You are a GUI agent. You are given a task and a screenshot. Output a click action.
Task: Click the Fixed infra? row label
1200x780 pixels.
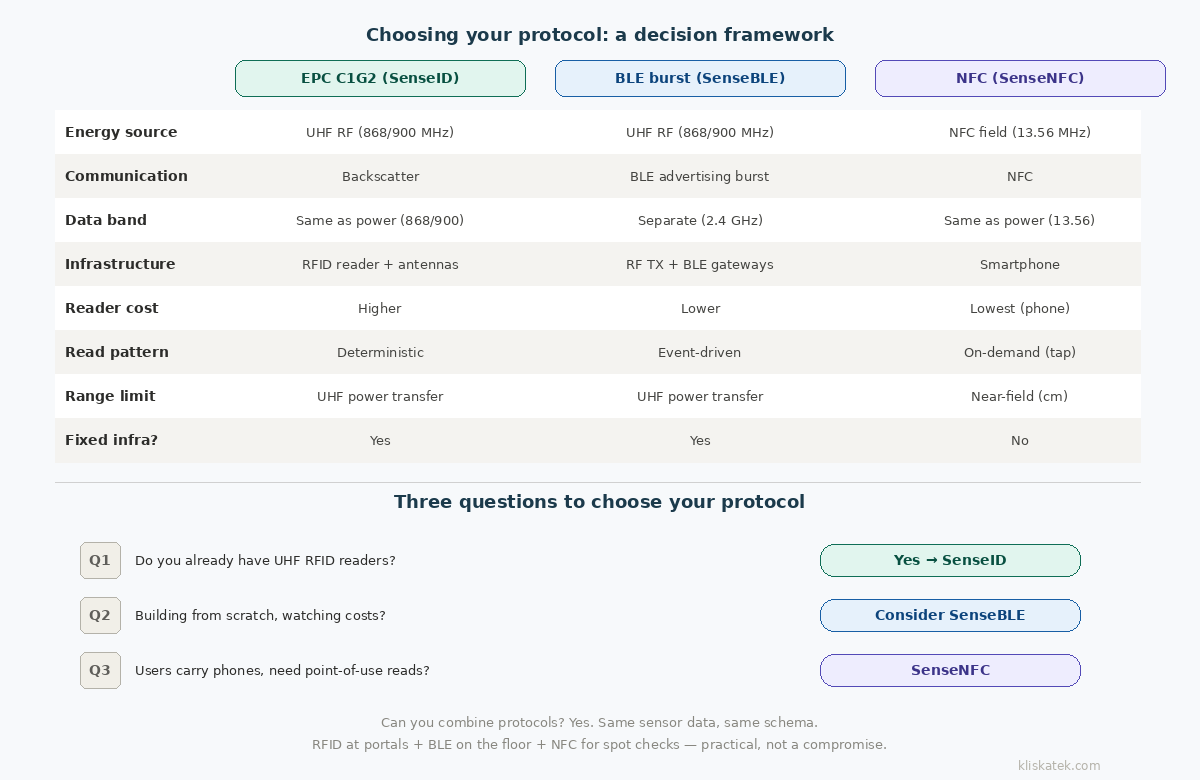[111, 440]
